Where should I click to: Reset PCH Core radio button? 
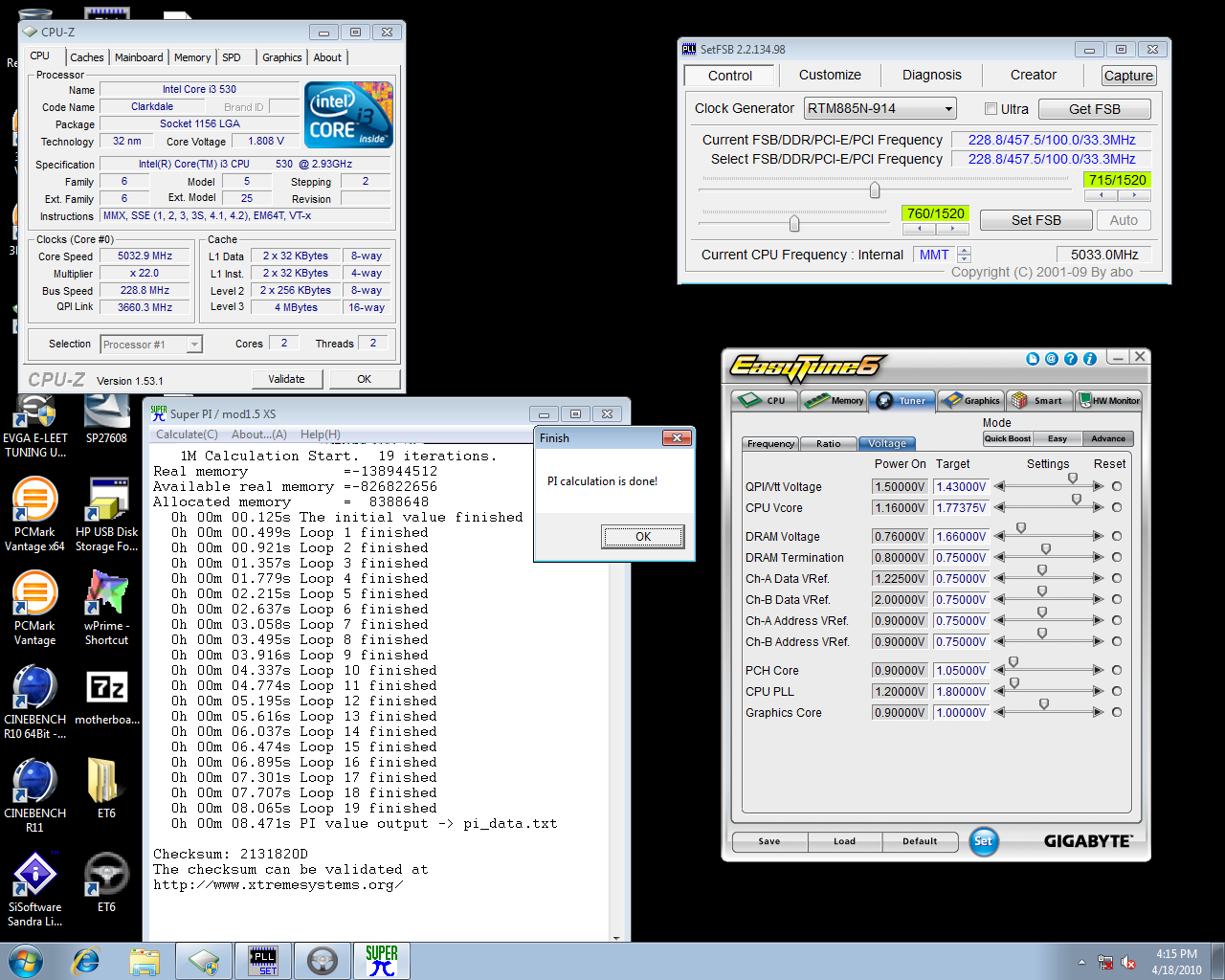1117,670
